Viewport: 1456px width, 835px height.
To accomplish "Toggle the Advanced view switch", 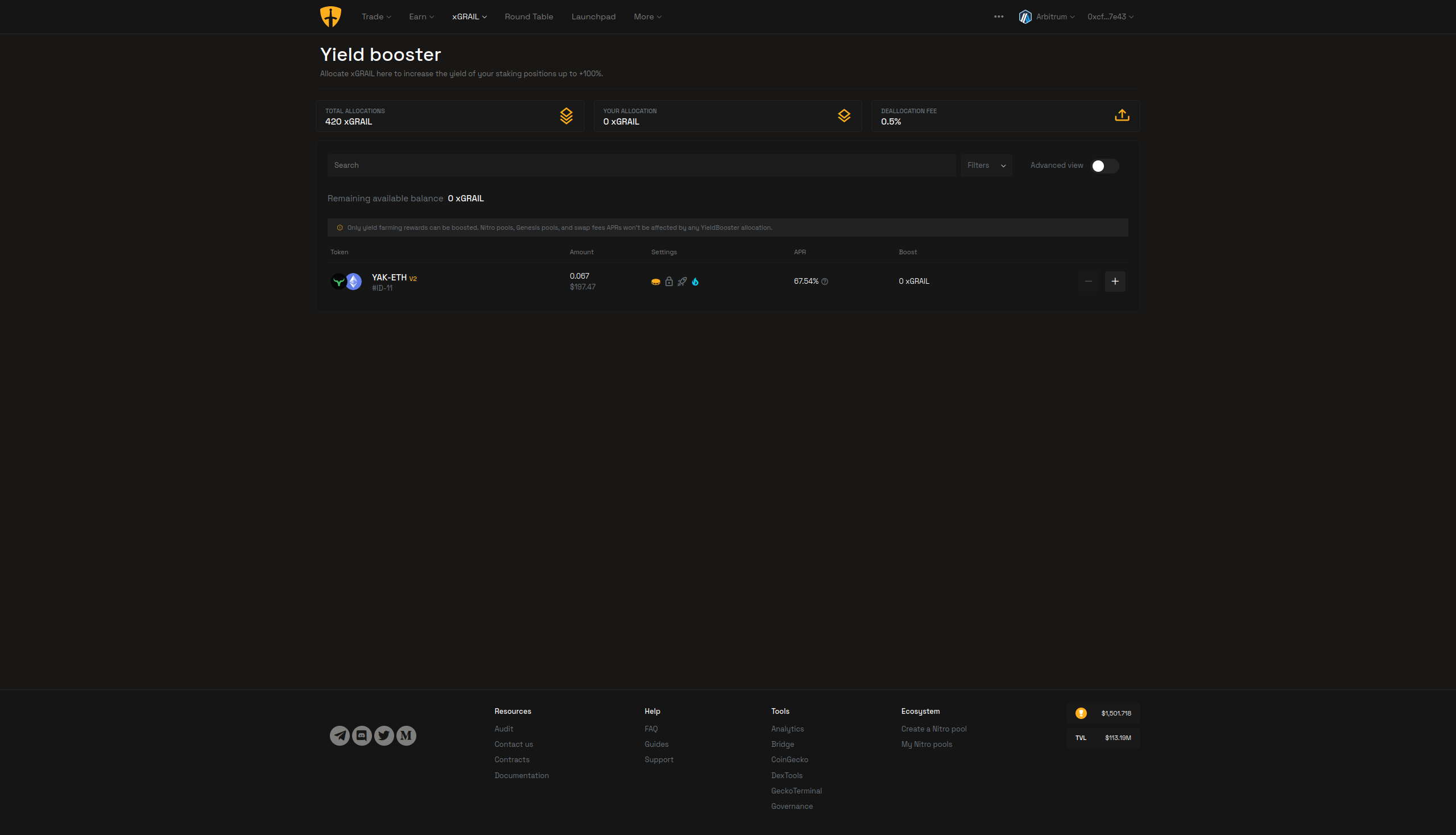I will pos(1105,166).
